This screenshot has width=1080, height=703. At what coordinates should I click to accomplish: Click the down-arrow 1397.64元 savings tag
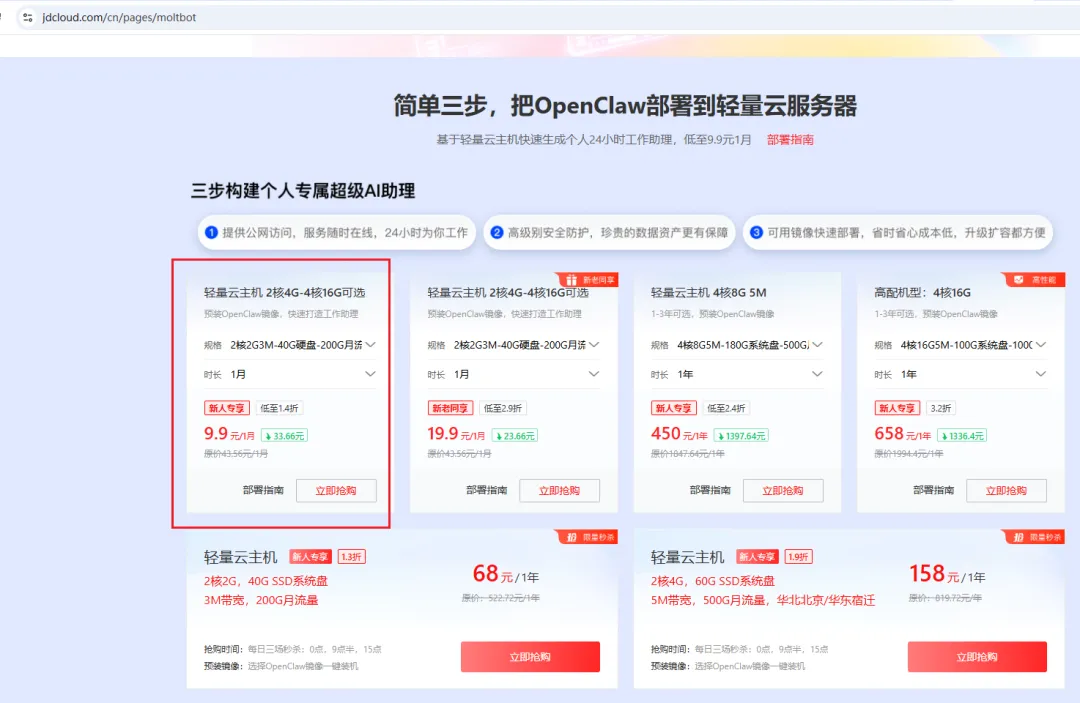click(741, 436)
